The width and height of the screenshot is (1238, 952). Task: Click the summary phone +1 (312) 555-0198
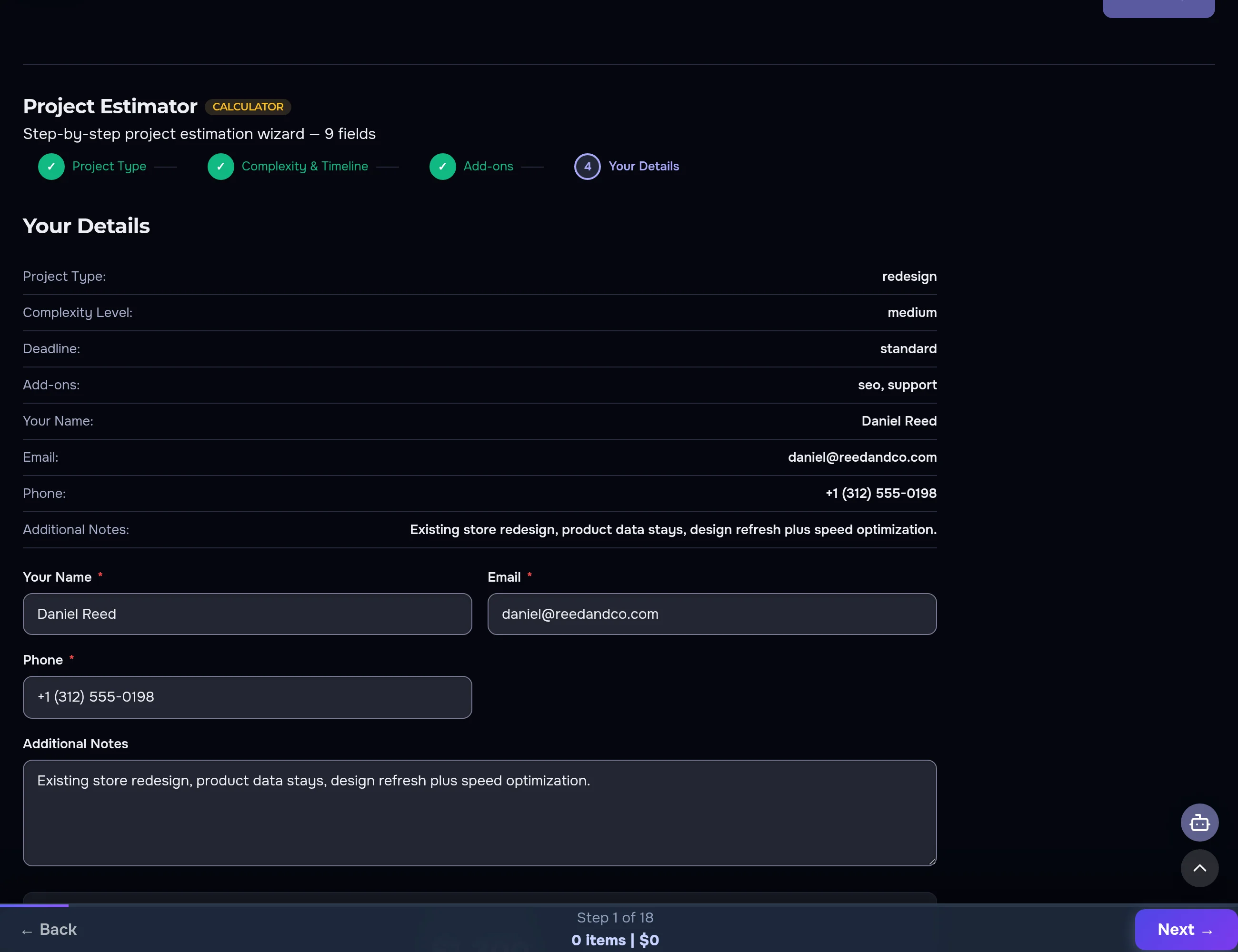881,494
